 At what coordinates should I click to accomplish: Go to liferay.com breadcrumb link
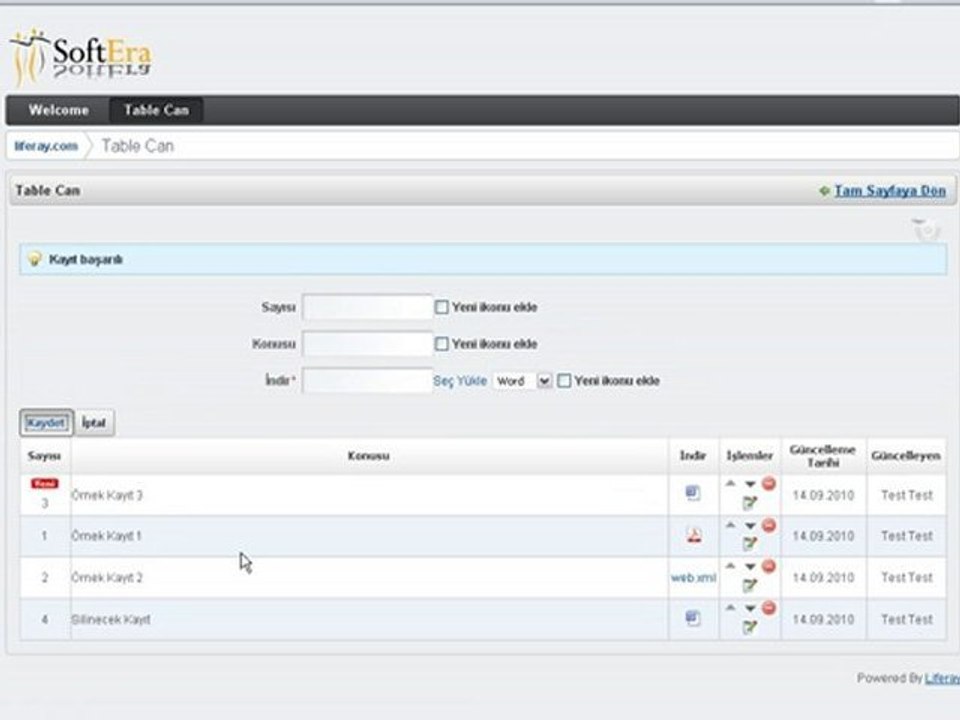46,146
